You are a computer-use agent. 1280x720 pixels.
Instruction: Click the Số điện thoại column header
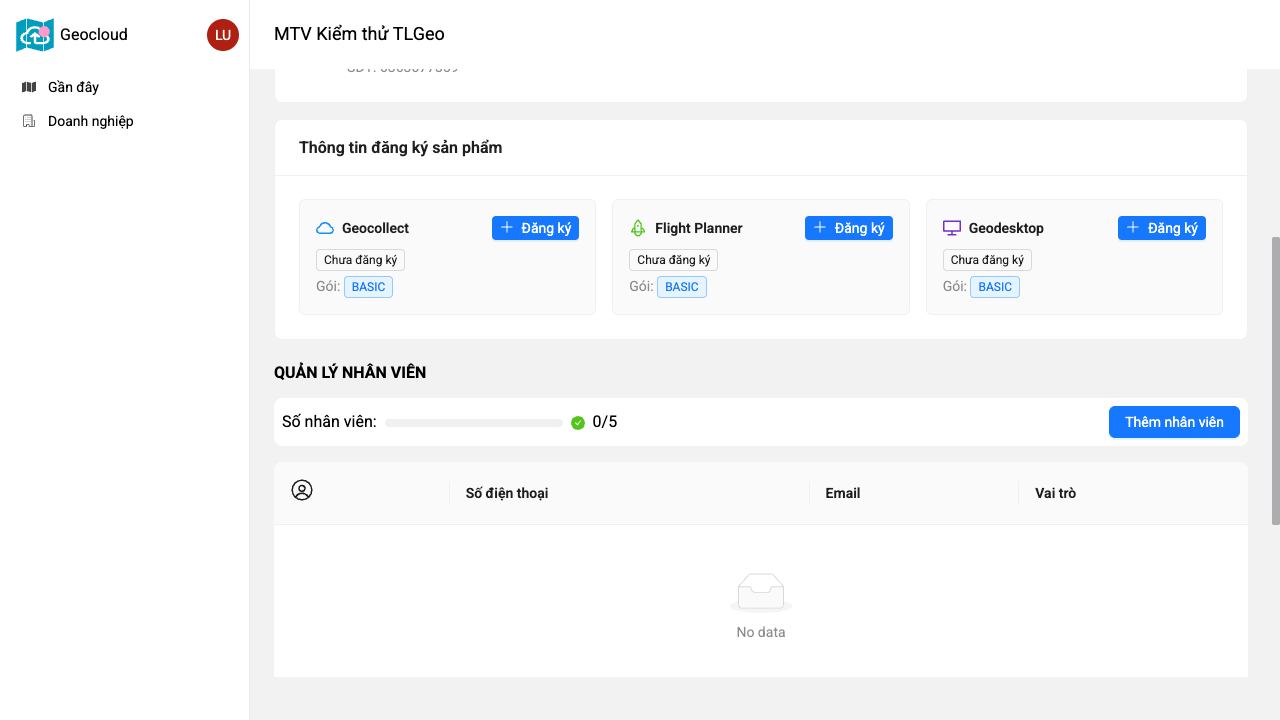(x=507, y=493)
